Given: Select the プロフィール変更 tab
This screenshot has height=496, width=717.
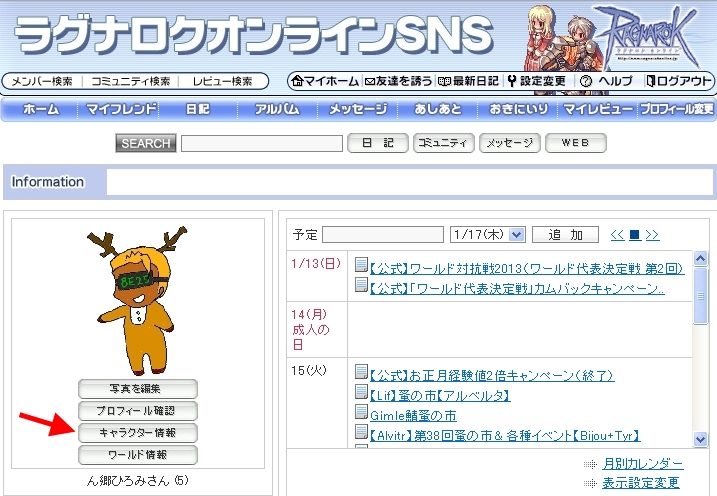Looking at the screenshot, I should (677, 109).
